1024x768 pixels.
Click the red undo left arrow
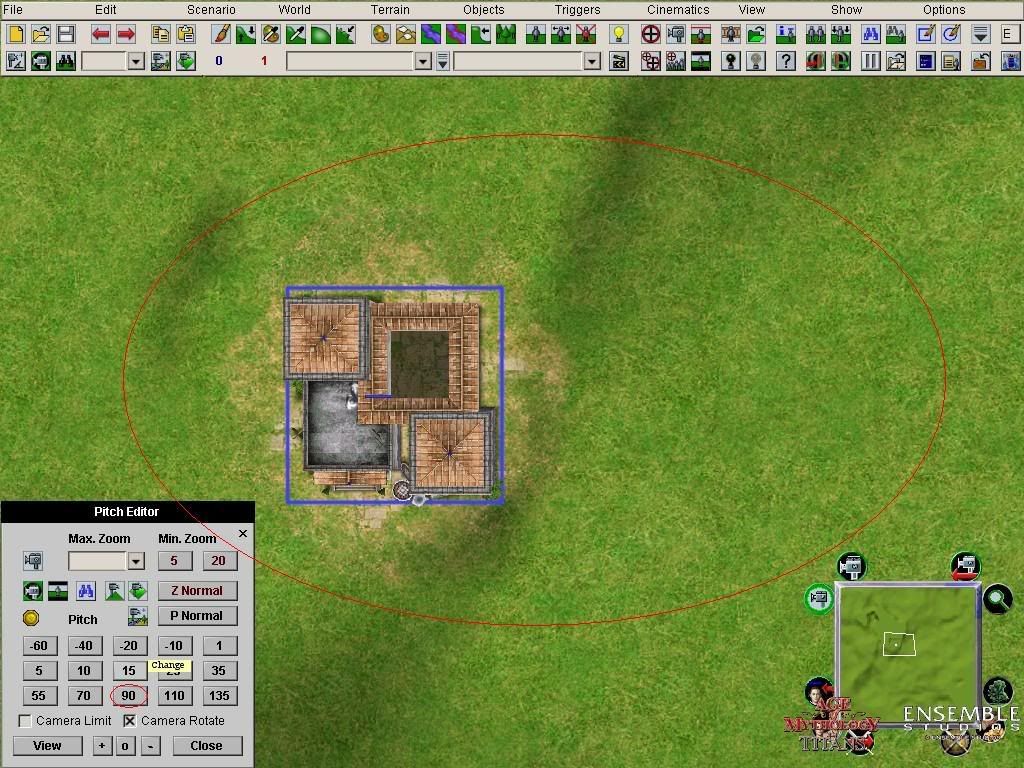point(101,34)
